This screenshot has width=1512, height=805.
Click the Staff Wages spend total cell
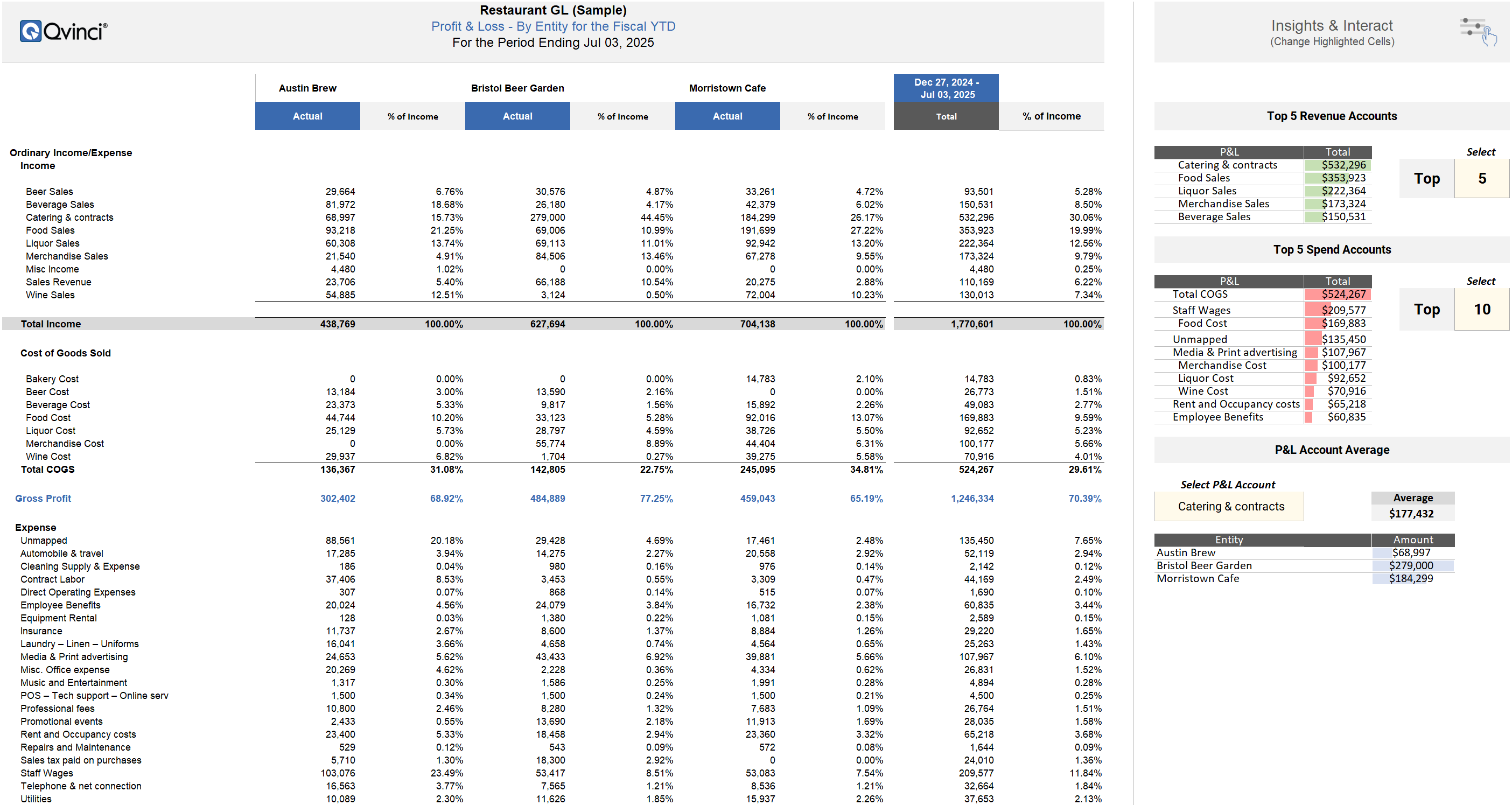click(x=1338, y=310)
